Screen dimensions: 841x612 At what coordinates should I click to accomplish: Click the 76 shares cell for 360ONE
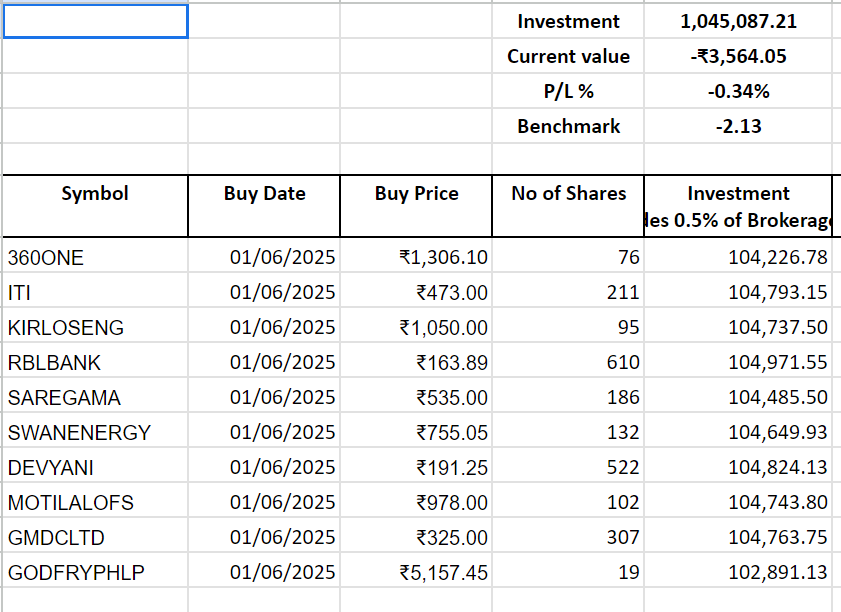tap(568, 257)
